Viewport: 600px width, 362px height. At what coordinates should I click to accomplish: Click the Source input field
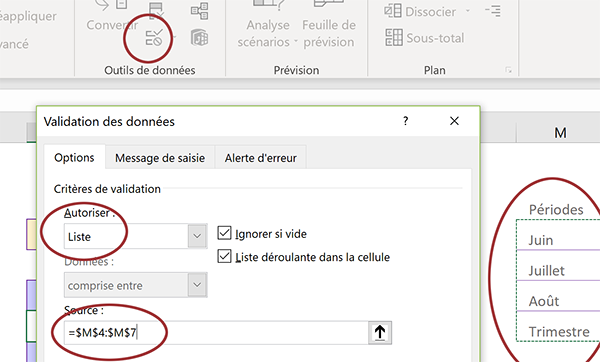[216, 332]
